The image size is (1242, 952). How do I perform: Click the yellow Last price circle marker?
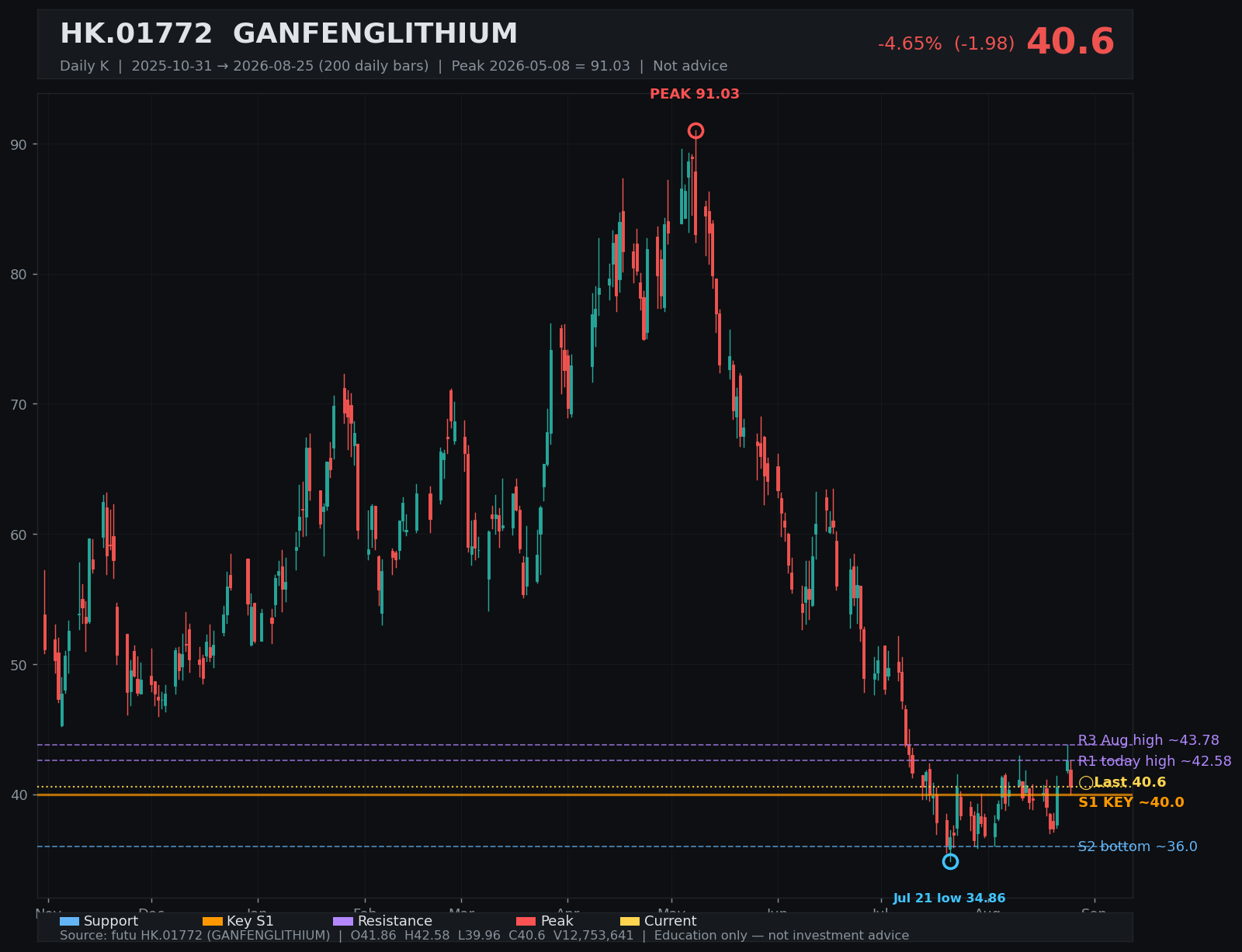(1086, 783)
